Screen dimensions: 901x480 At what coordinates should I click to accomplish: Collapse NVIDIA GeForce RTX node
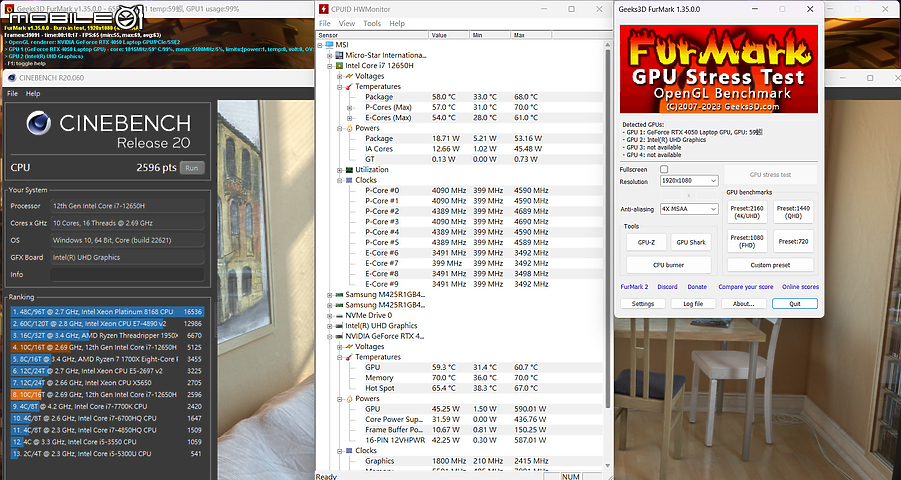pyautogui.click(x=330, y=336)
